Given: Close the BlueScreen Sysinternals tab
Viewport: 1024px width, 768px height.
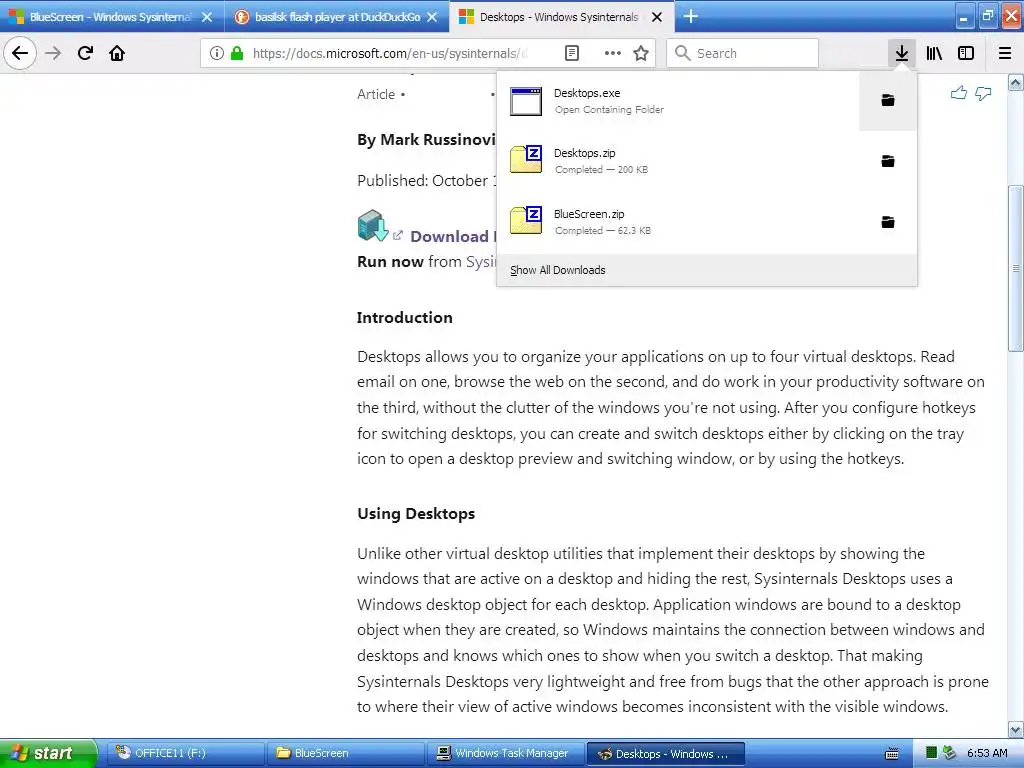Looking at the screenshot, I should (206, 17).
